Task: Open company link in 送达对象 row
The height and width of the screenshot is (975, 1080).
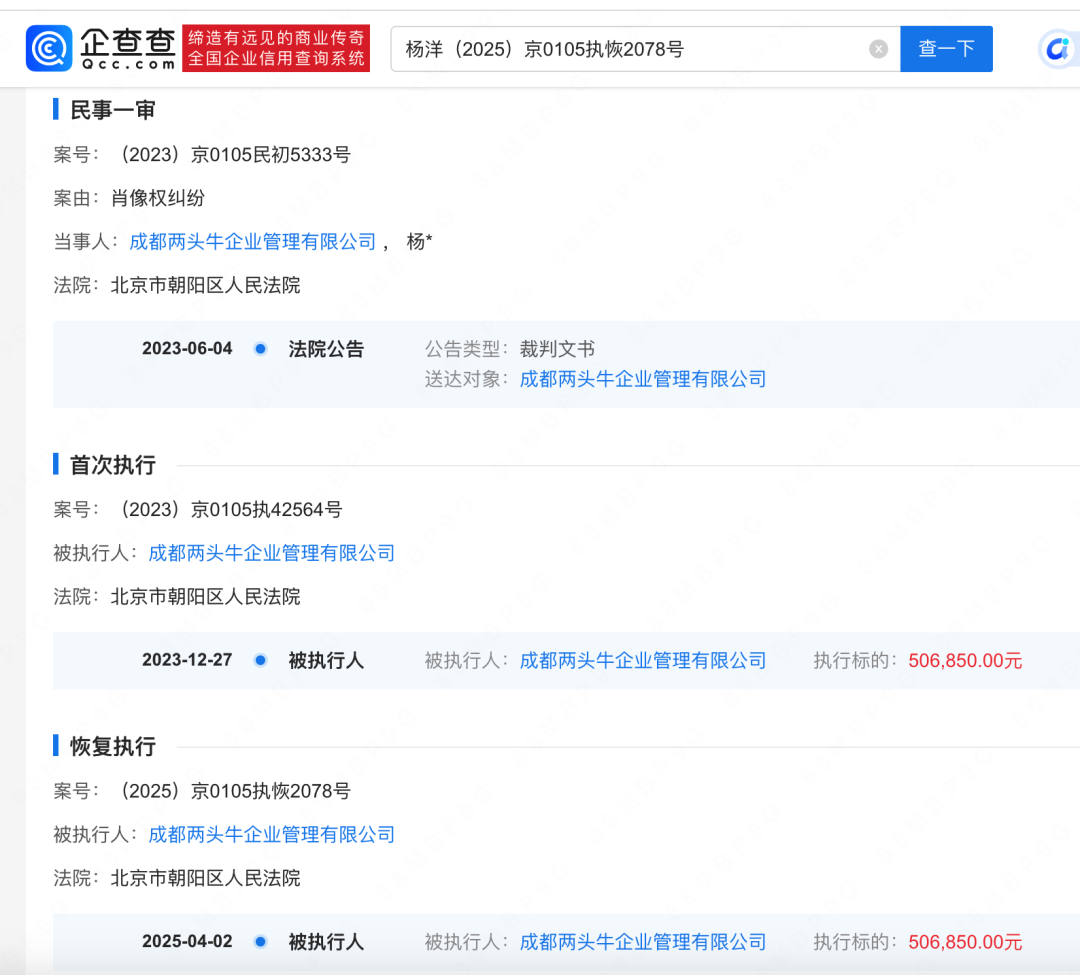Action: coord(643,379)
